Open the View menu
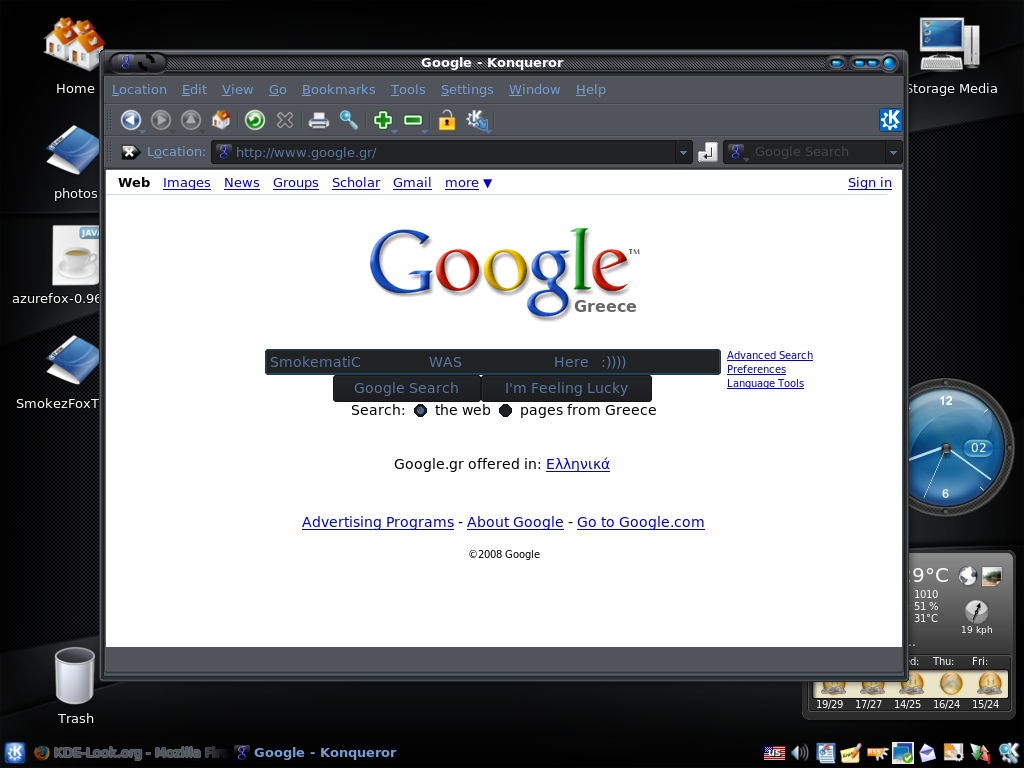1024x768 pixels. (x=237, y=89)
